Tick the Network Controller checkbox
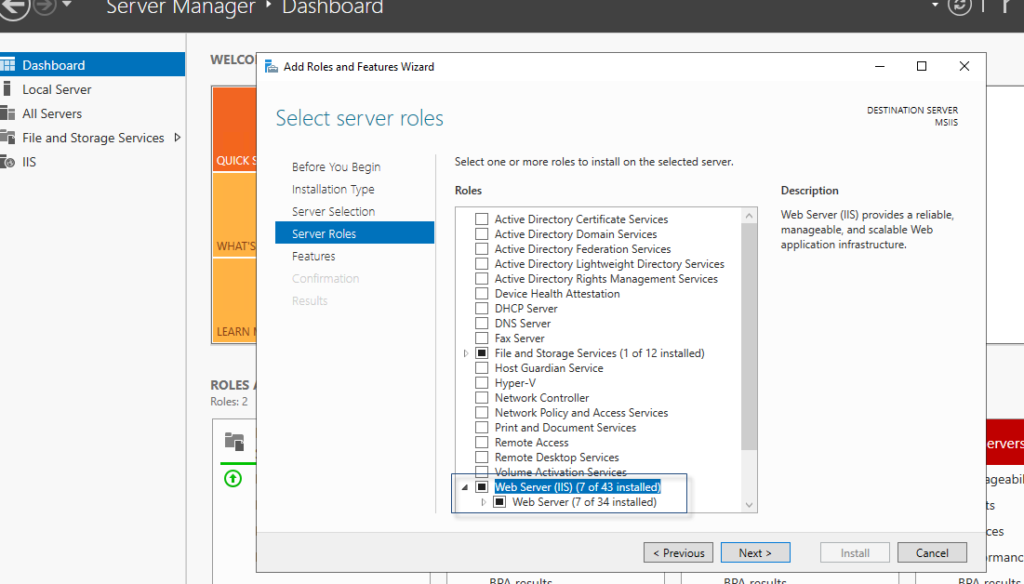This screenshot has height=584, width=1024. click(x=481, y=398)
